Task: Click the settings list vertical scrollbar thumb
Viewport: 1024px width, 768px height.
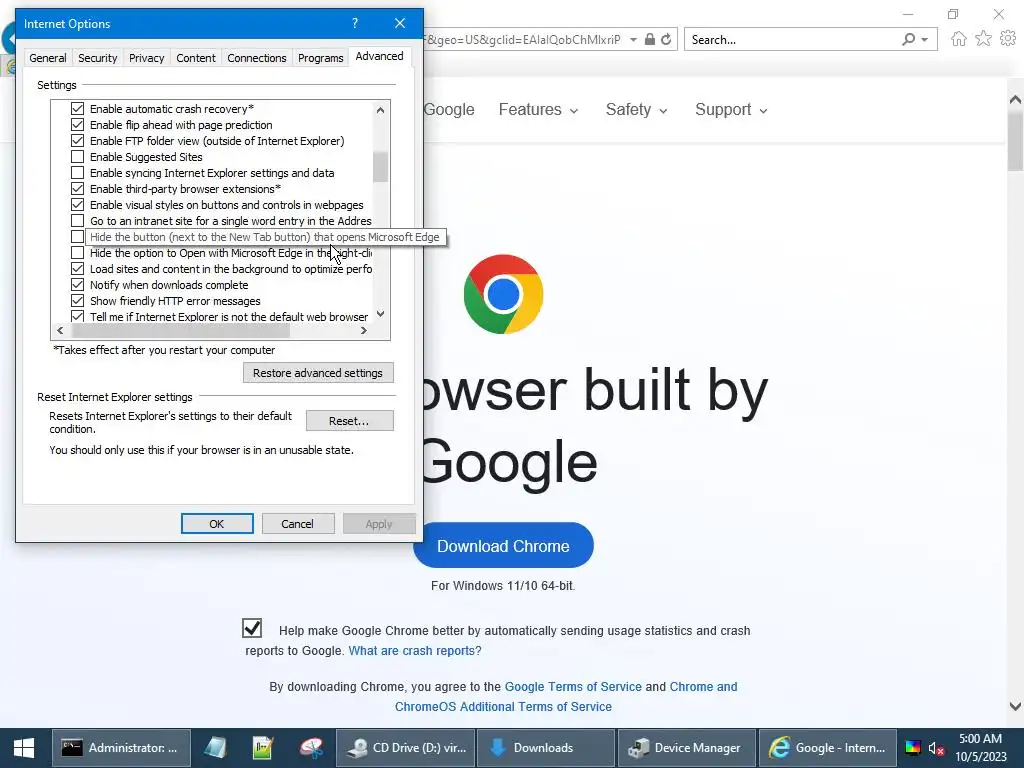Action: (x=380, y=167)
